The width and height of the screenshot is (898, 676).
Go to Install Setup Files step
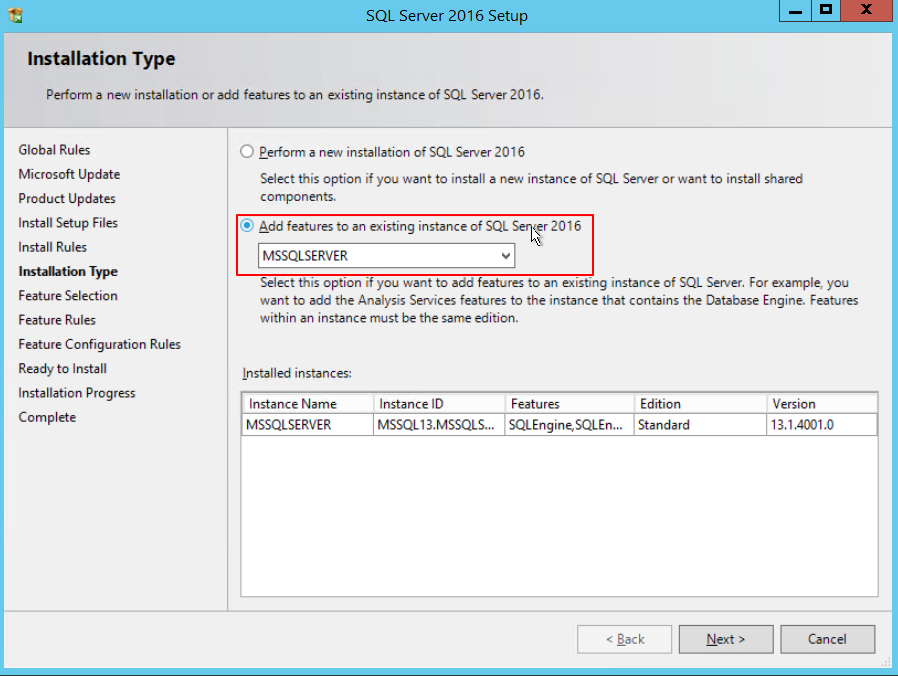pos(68,223)
